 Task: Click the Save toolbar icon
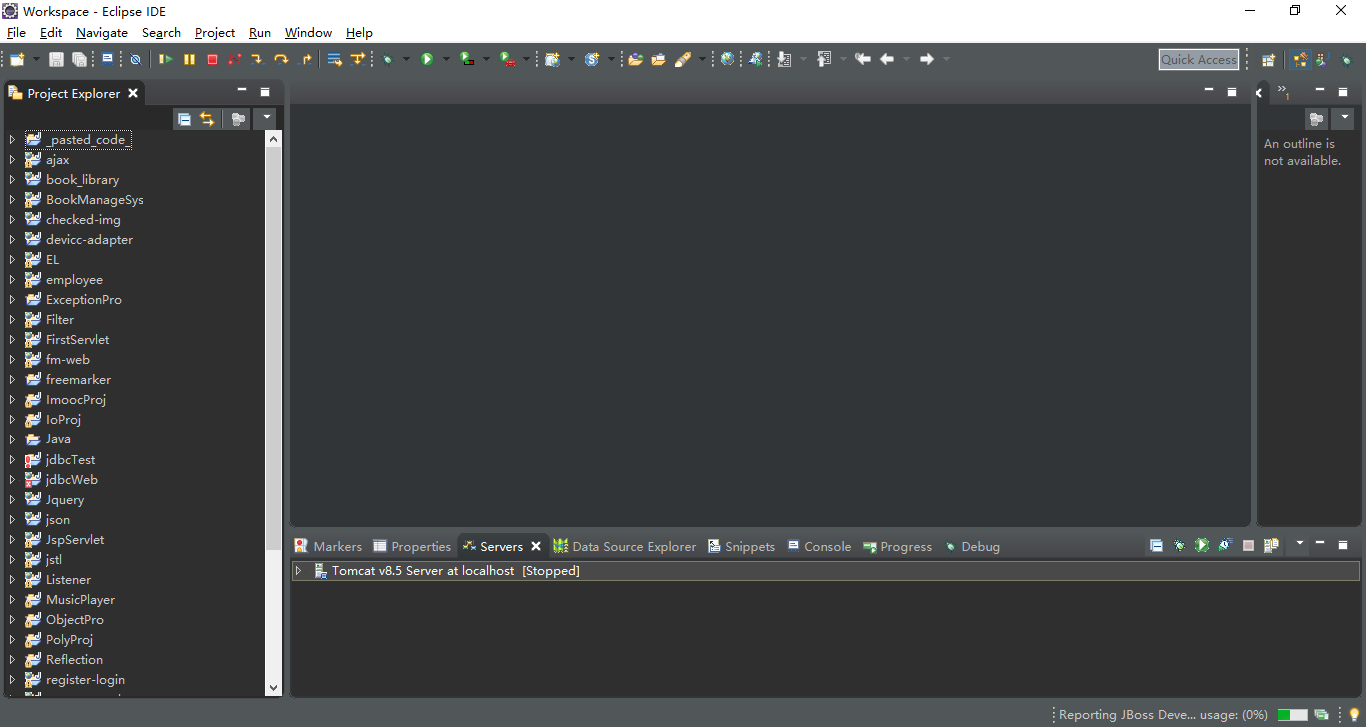point(57,60)
